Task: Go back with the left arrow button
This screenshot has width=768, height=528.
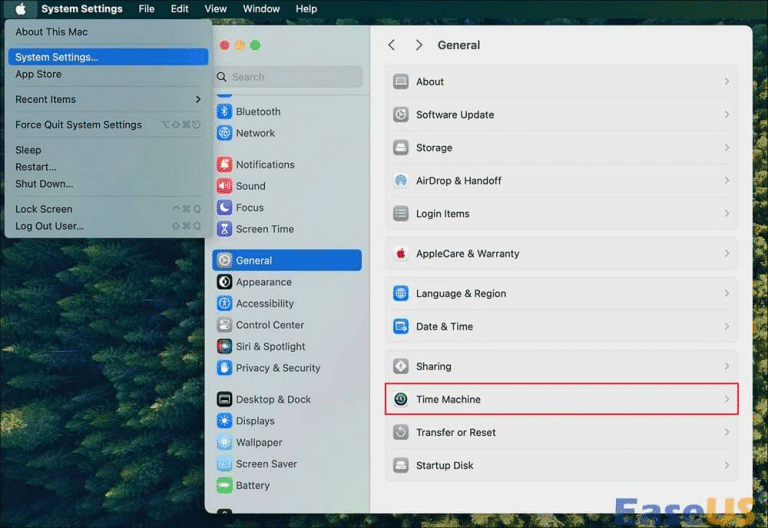Action: (391, 45)
